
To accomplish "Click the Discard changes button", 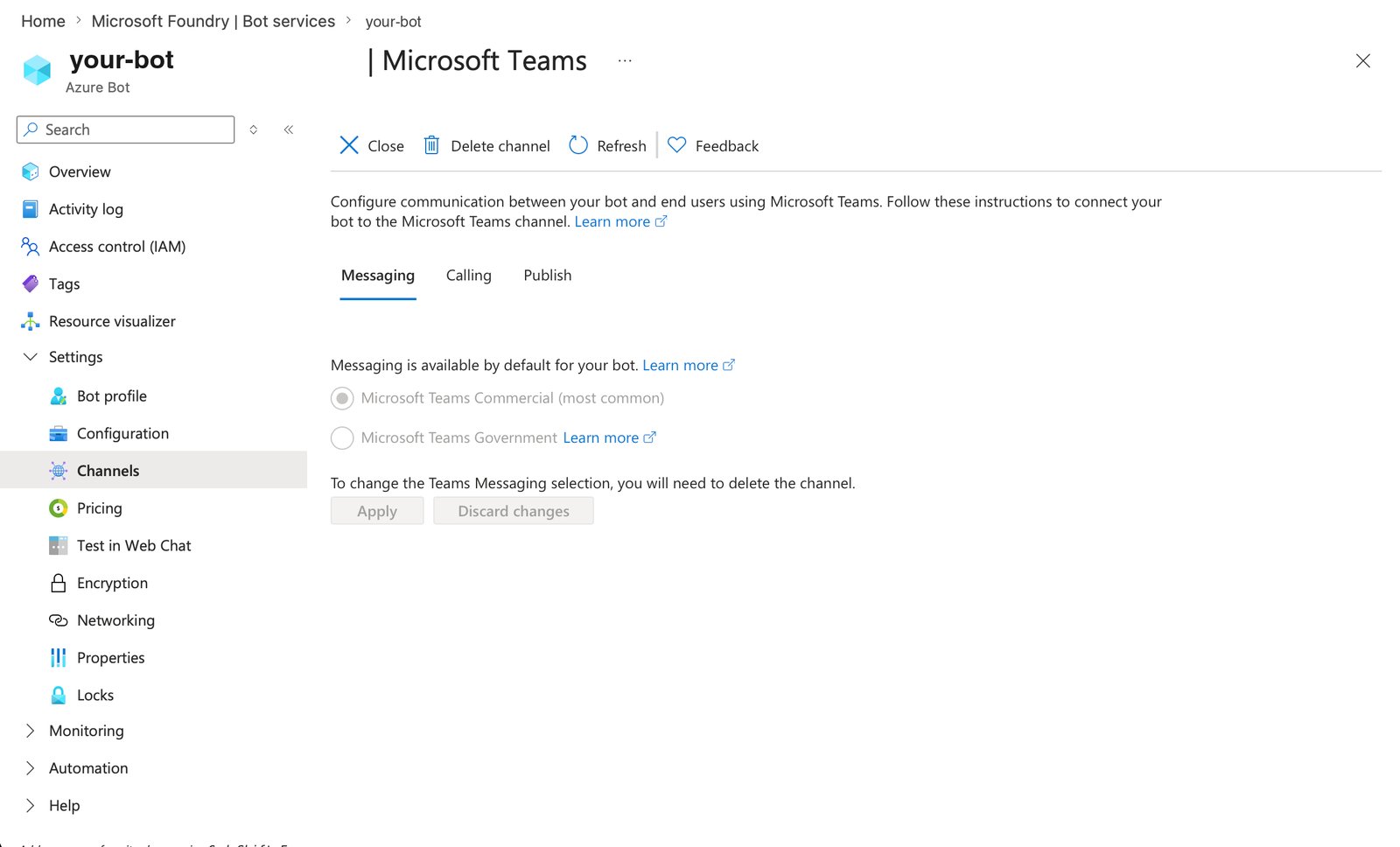I will [514, 511].
